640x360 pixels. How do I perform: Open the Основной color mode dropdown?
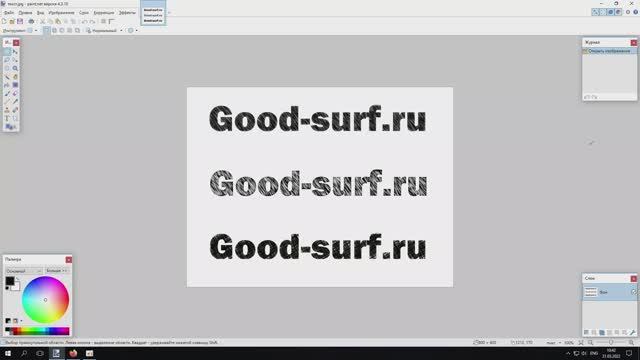[x=24, y=271]
